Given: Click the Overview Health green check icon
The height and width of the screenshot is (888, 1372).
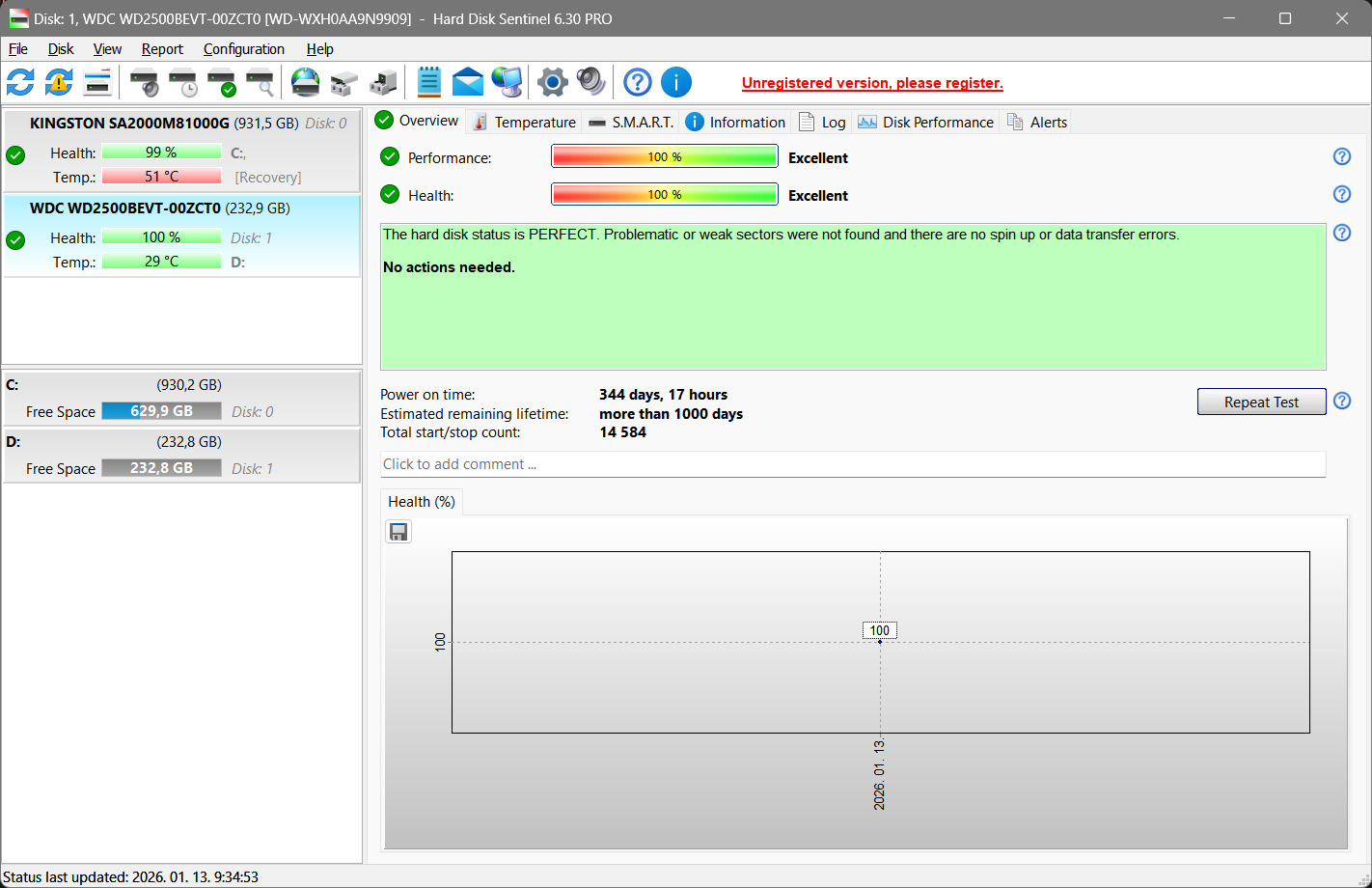Looking at the screenshot, I should [390, 194].
